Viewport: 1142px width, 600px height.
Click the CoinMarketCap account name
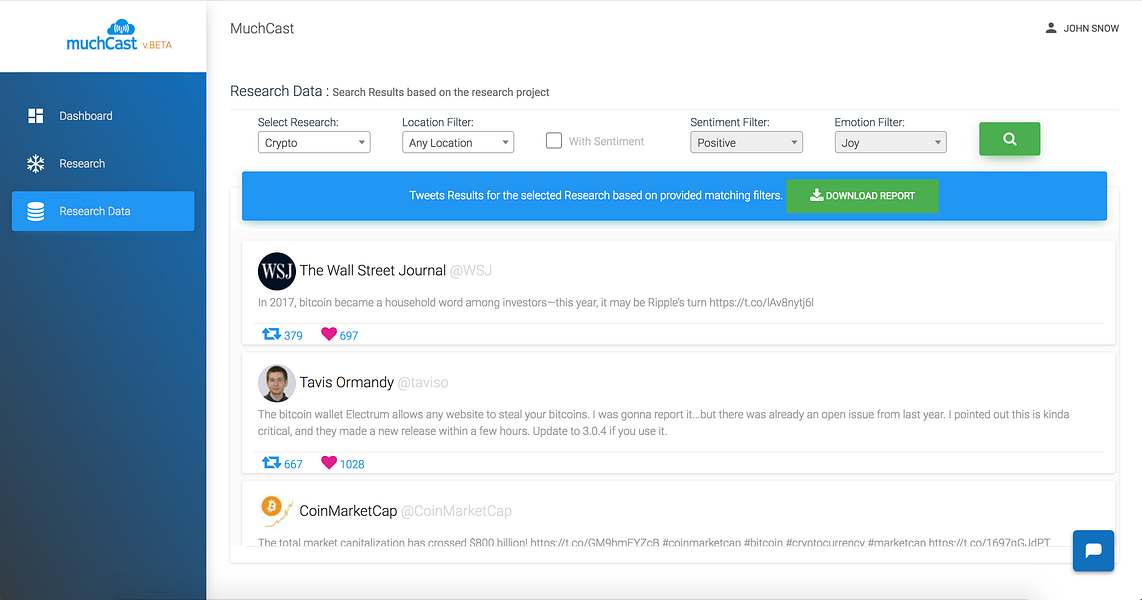pos(348,511)
